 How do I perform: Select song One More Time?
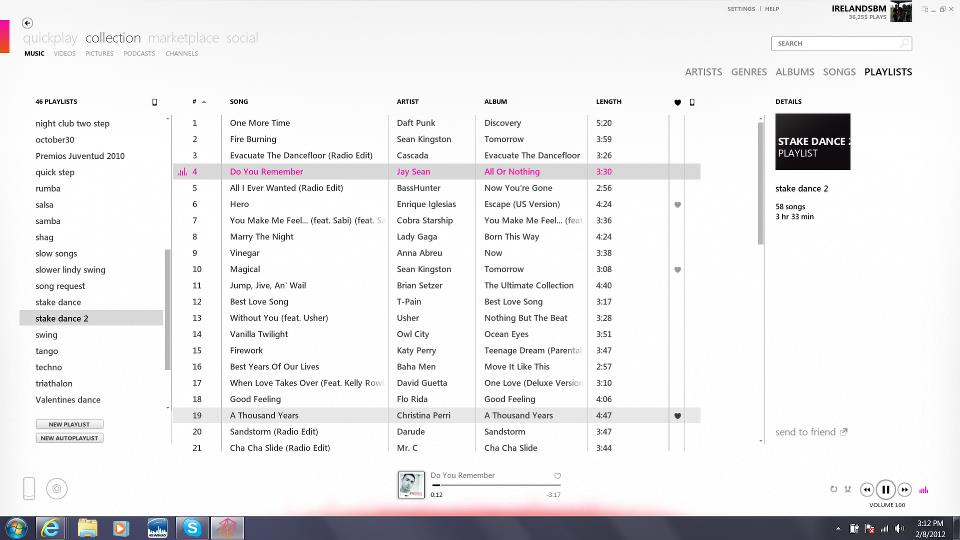tap(260, 123)
